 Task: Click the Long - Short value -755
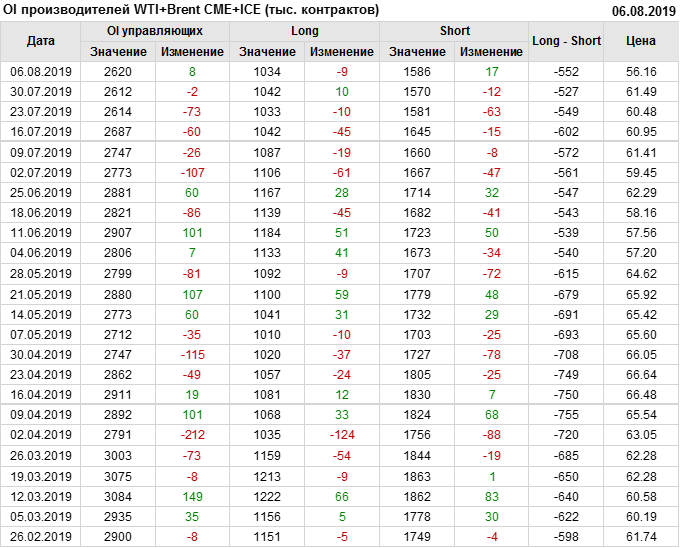click(566, 414)
